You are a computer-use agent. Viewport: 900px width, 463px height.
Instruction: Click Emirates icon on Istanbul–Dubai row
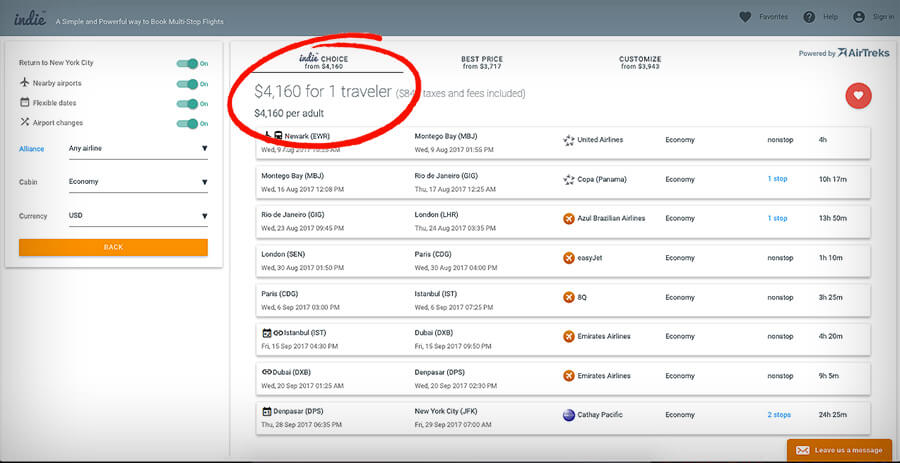(569, 336)
